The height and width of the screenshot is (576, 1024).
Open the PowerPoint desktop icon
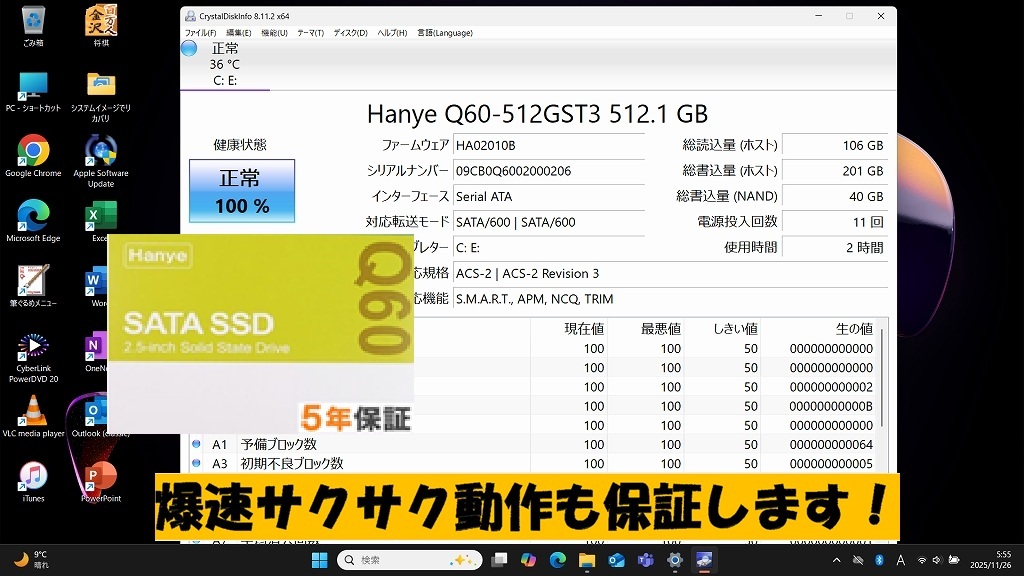click(x=101, y=482)
